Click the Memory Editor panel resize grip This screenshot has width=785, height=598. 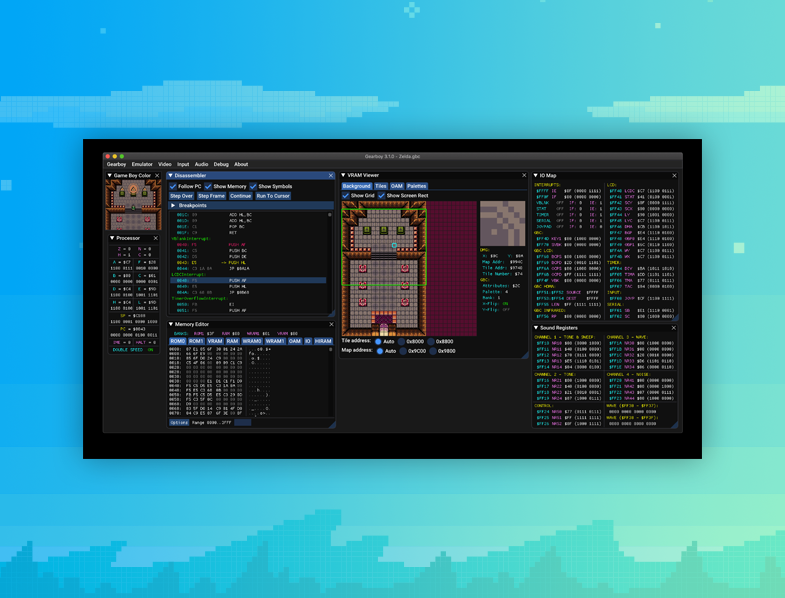(x=332, y=425)
